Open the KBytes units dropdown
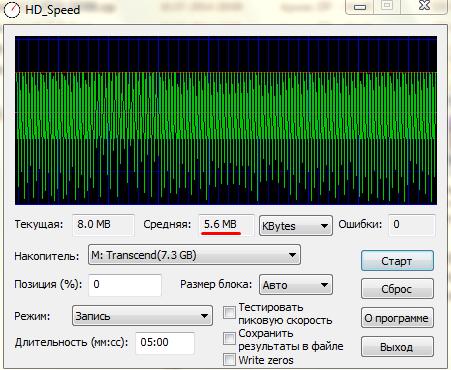Viewport: 451px width, 370px height. coord(296,226)
